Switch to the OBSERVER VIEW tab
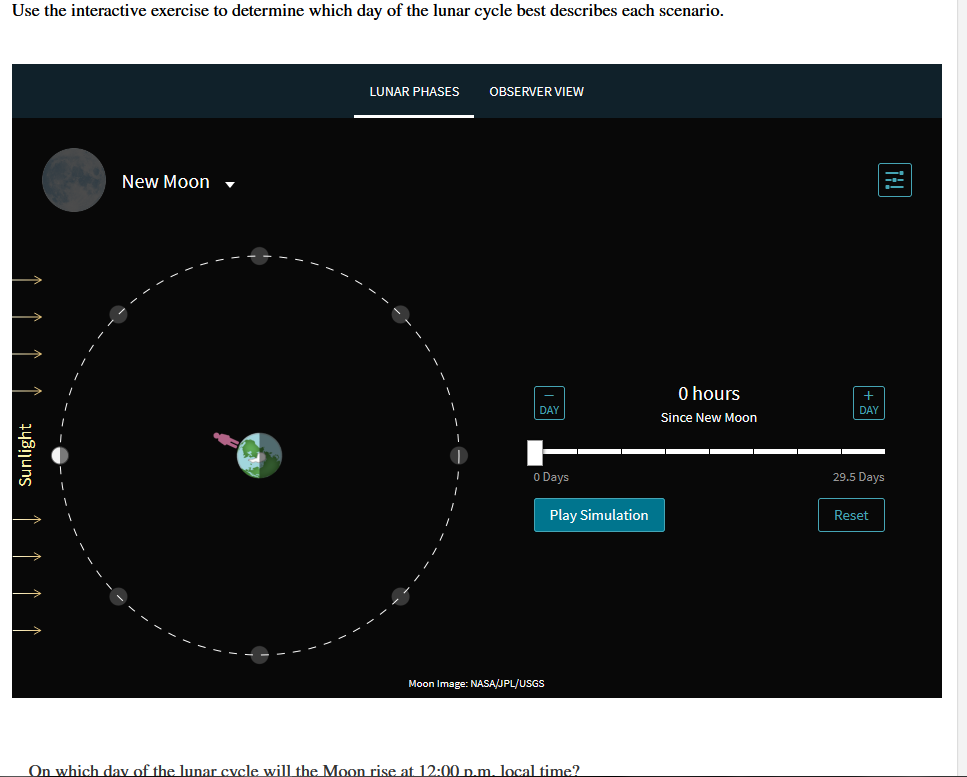Image resolution: width=967 pixels, height=777 pixels. (x=537, y=91)
